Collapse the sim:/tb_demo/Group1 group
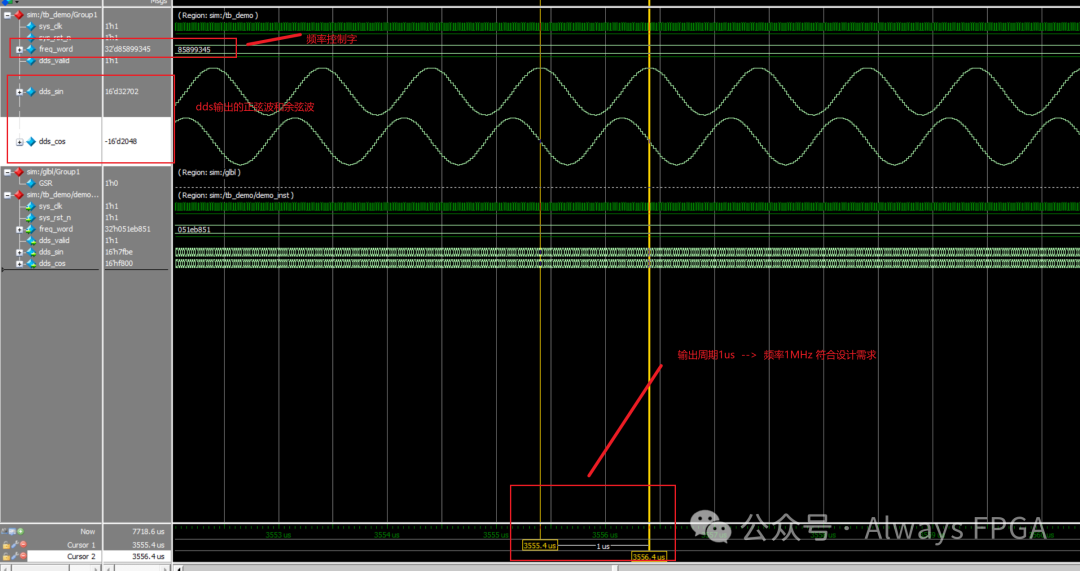This screenshot has height=571, width=1080. 8,14
